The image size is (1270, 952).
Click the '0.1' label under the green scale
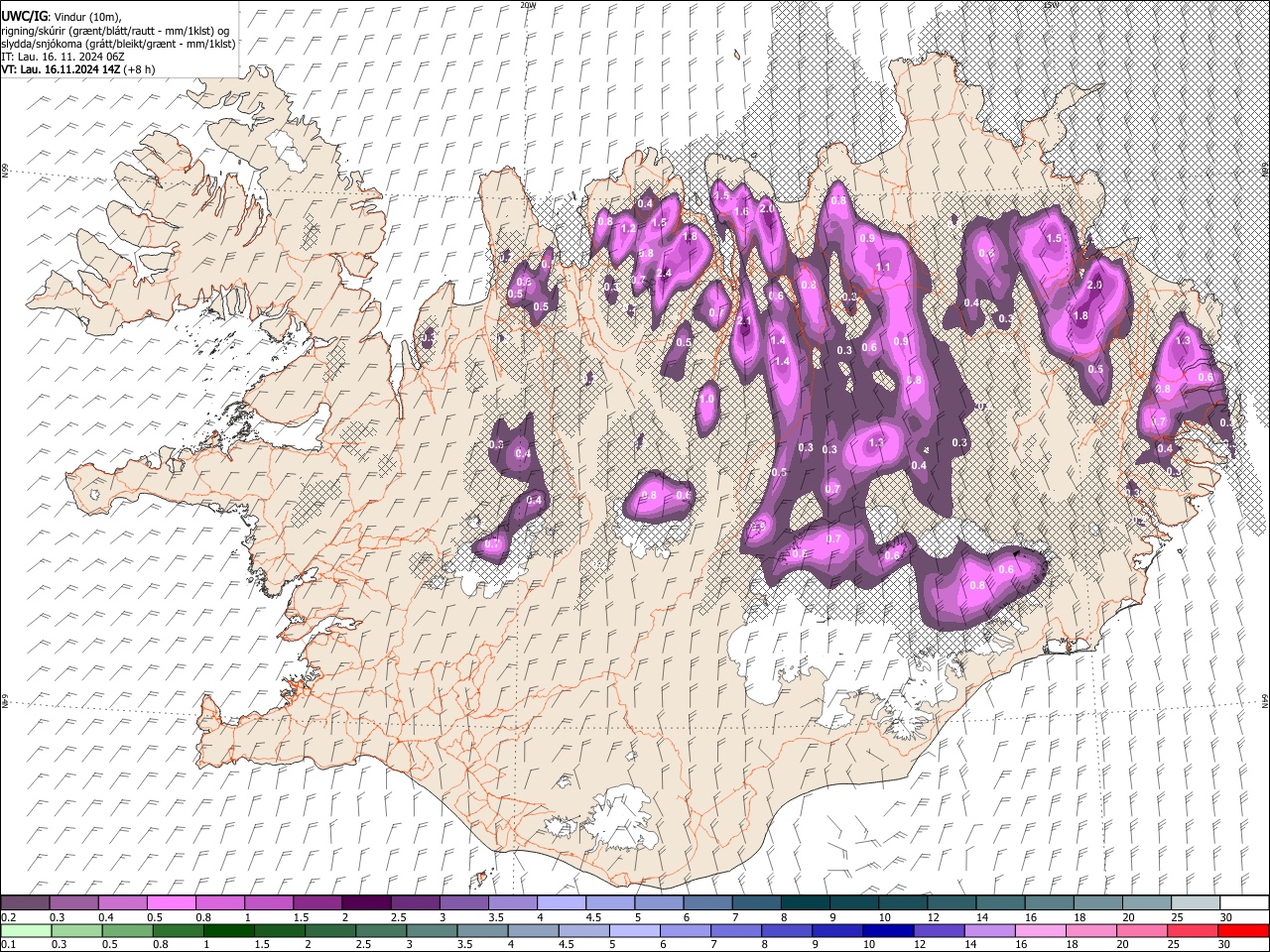(9, 944)
